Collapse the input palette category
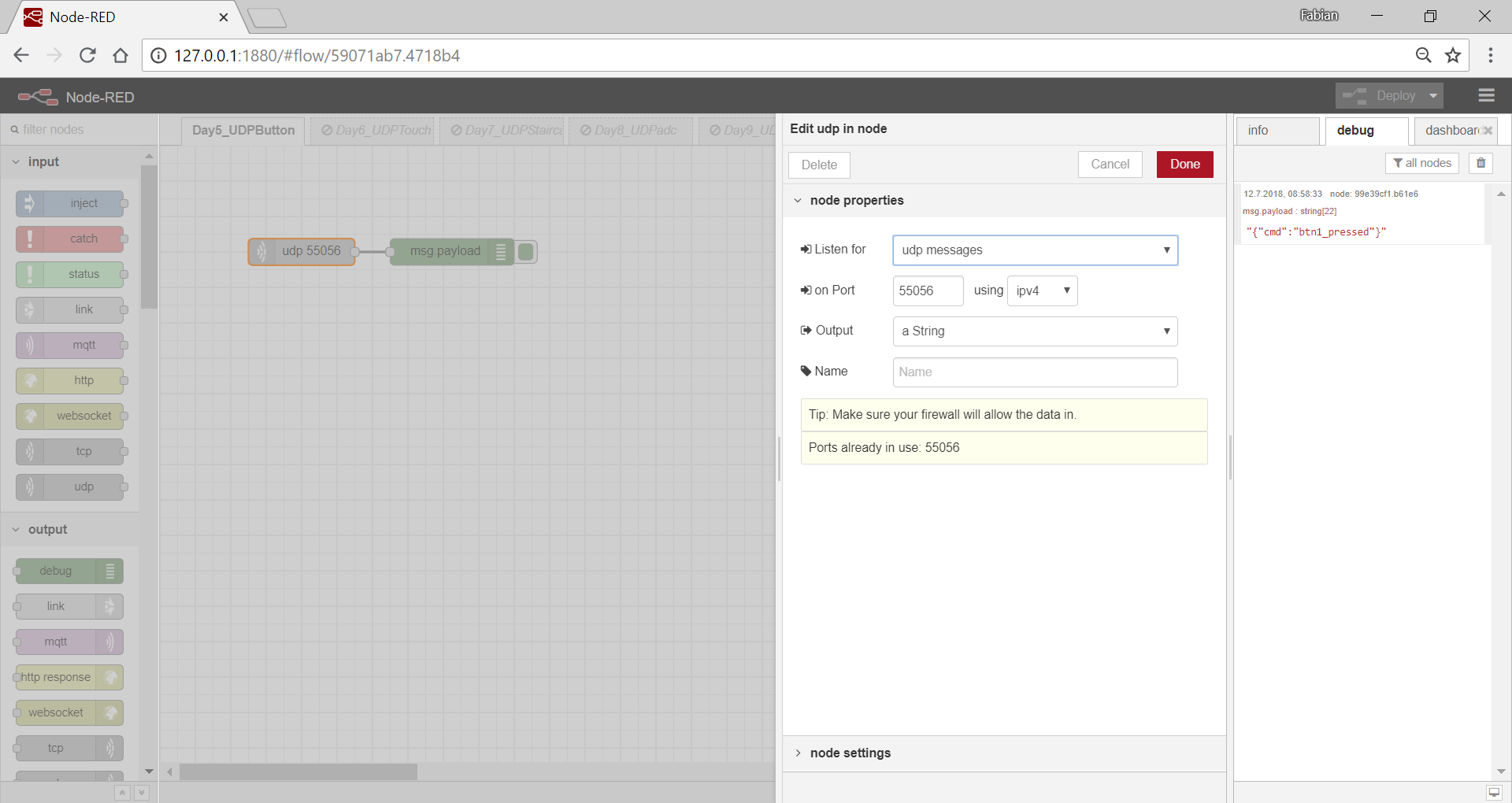Screen dimensions: 1512x803 coord(44,161)
